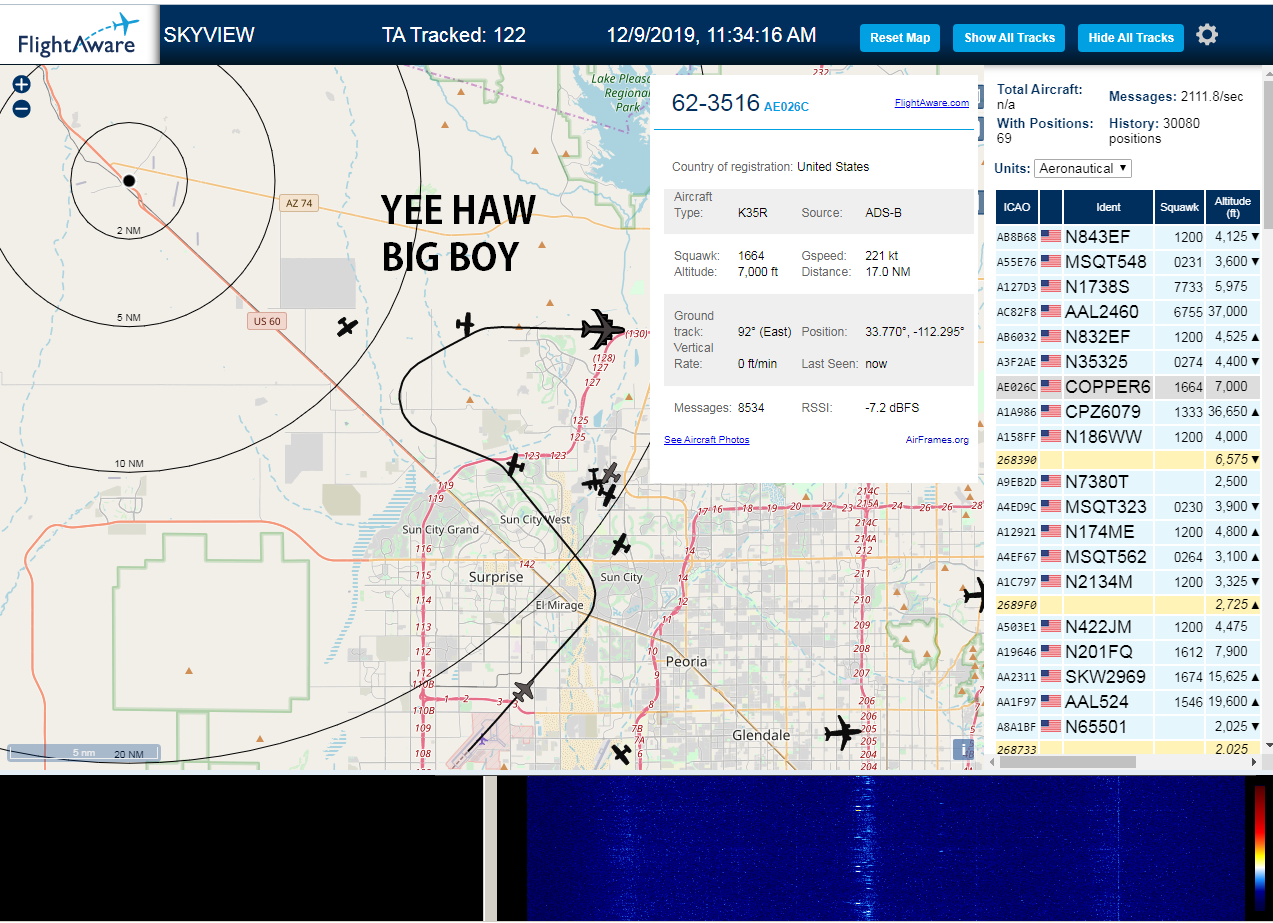Screen dimensions: 1273x923
Task: Open the Units Aeronautical dropdown
Action: [1083, 168]
